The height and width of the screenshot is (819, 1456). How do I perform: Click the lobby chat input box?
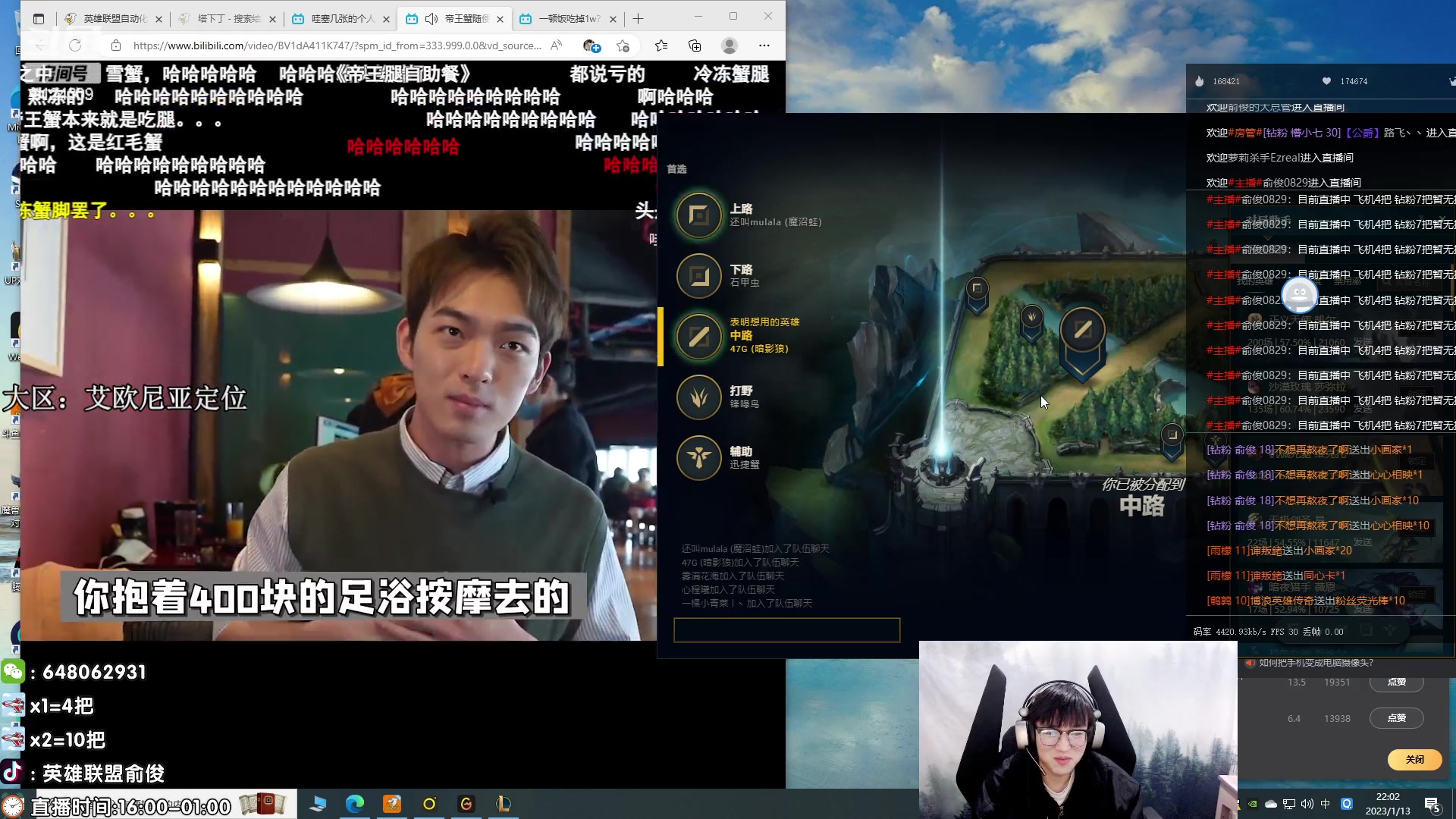pos(786,630)
